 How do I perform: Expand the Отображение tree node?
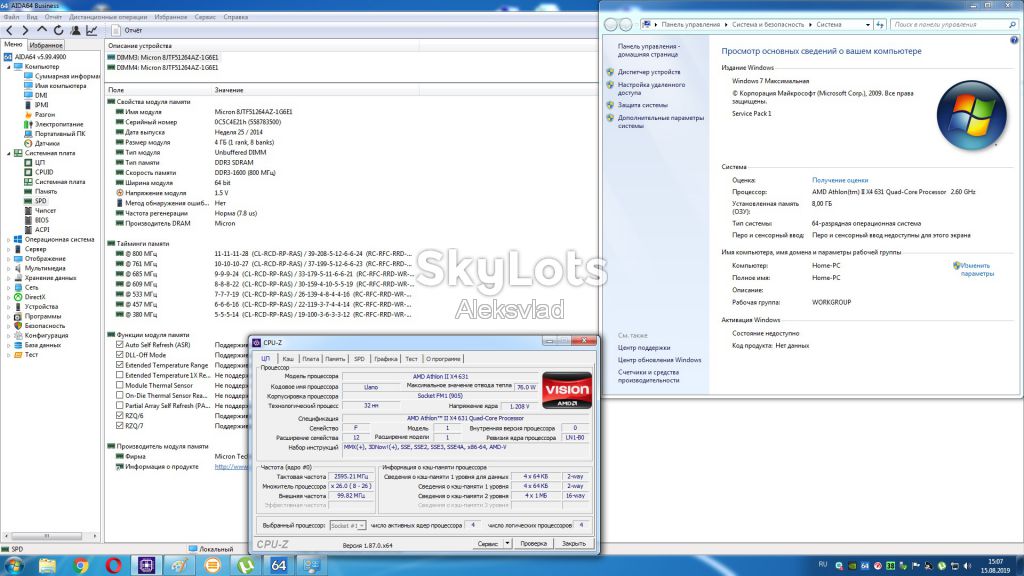coord(8,259)
